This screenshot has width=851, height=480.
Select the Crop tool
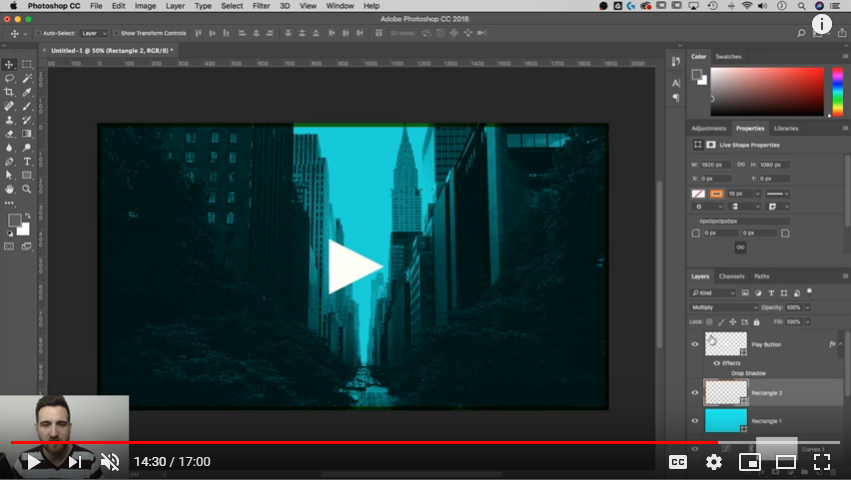[9, 92]
